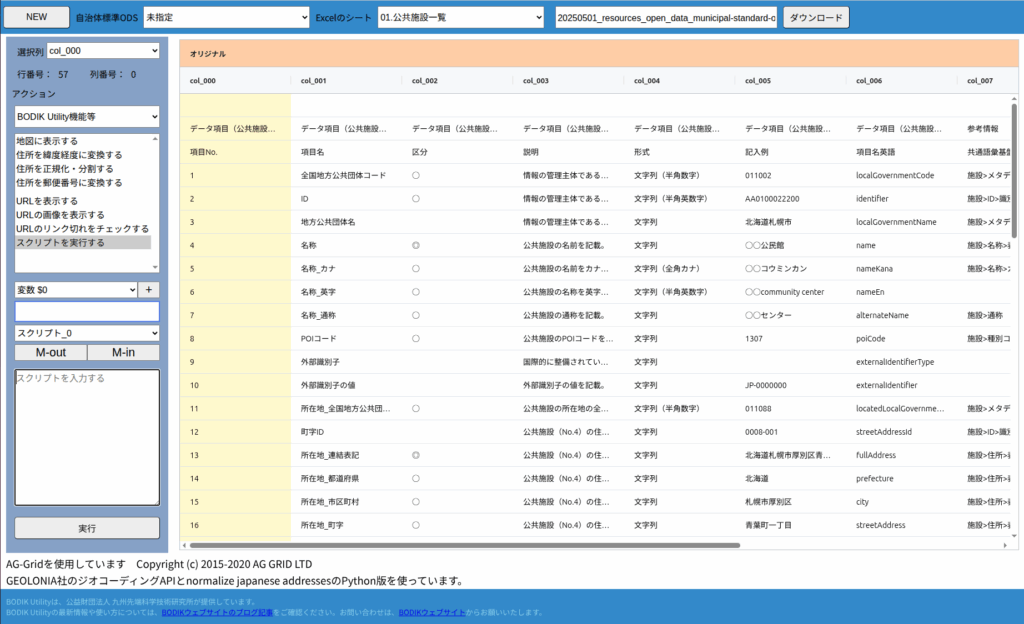
Task: Click the col_003 column header
Action: pos(536,81)
